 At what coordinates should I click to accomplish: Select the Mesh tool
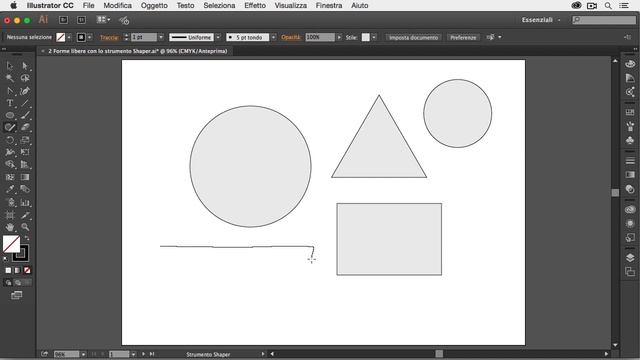tap(10, 177)
